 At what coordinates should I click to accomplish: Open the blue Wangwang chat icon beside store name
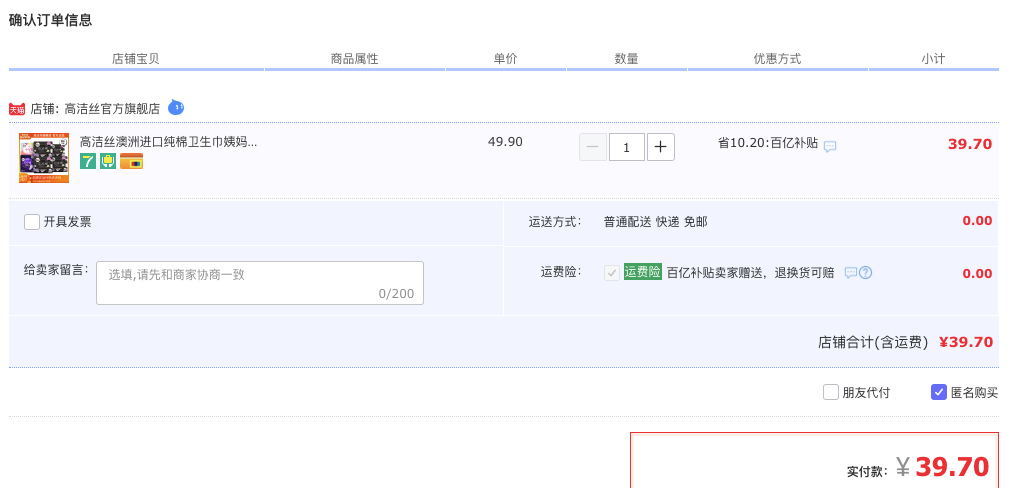click(x=176, y=108)
